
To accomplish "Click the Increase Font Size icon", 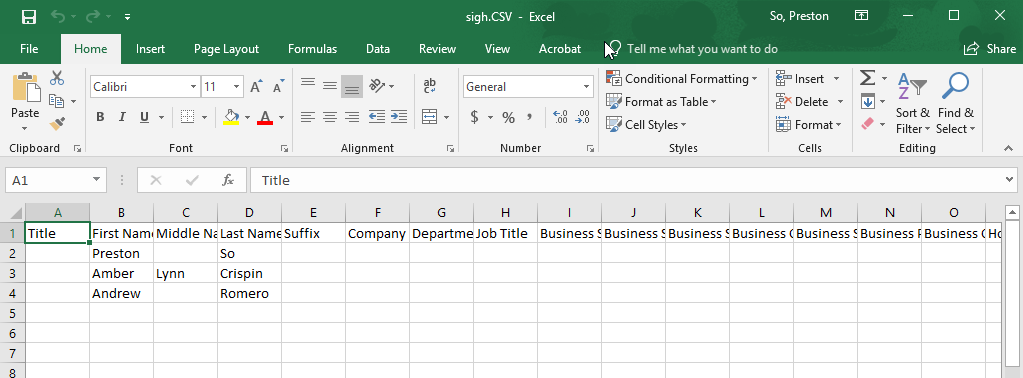I will coord(256,86).
